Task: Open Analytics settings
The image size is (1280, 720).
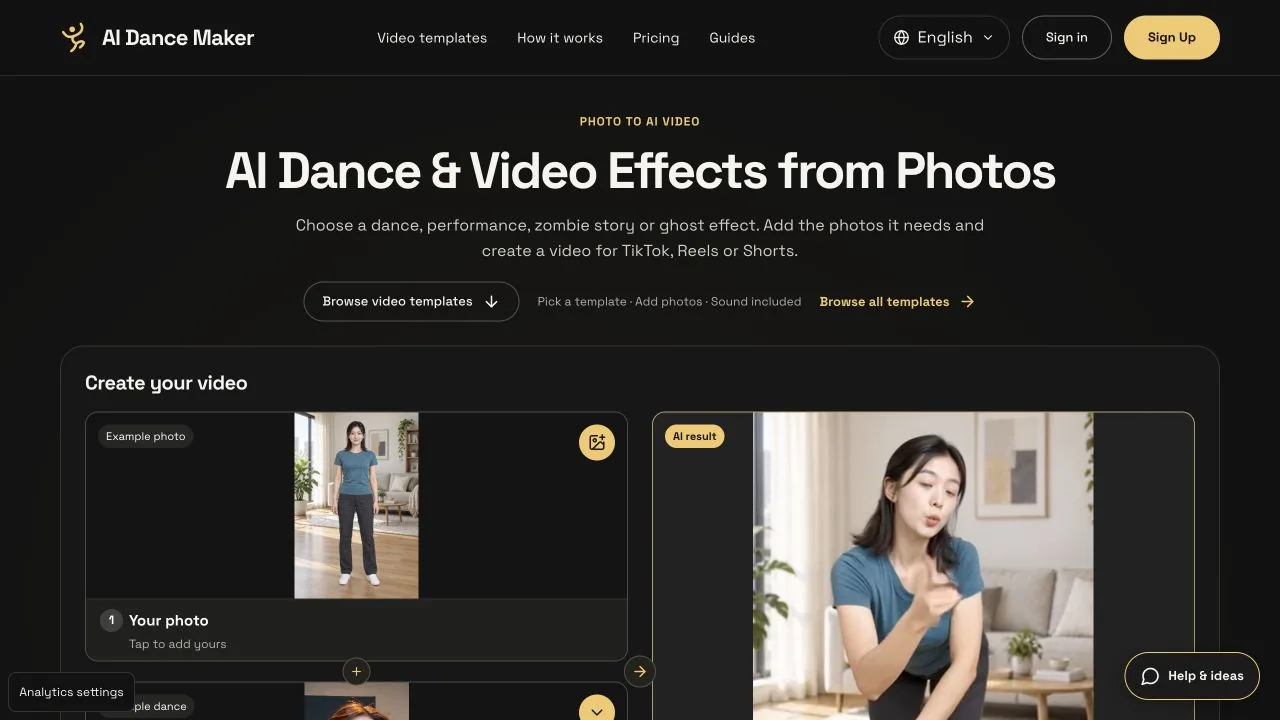Action: click(72, 692)
